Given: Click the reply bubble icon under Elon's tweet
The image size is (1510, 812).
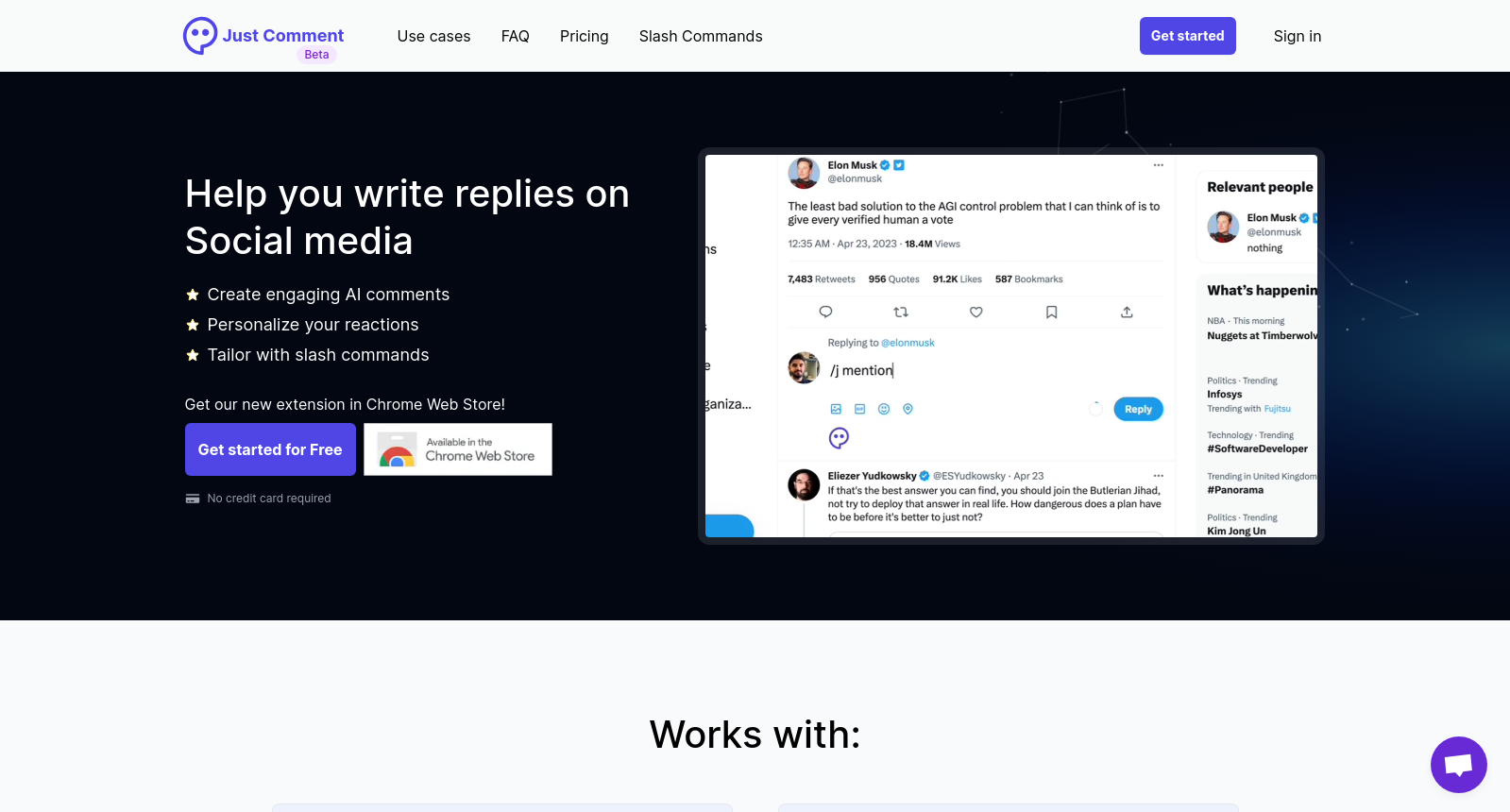Looking at the screenshot, I should pyautogui.click(x=825, y=312).
